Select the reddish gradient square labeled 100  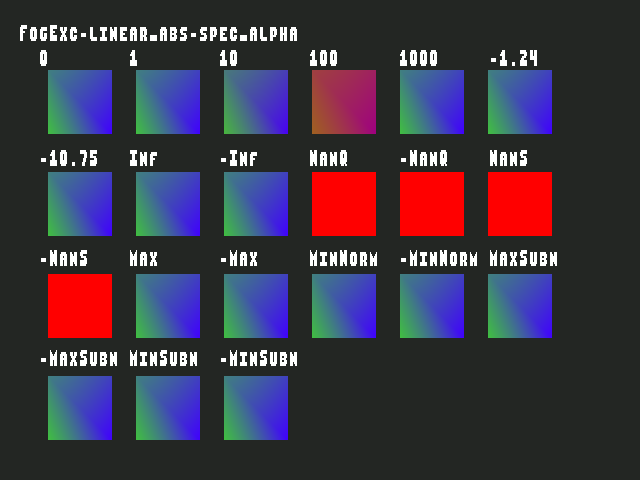tap(344, 102)
